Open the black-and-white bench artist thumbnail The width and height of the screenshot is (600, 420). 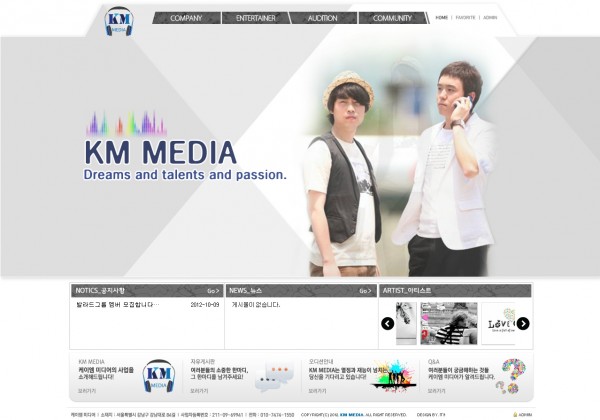(x=448, y=323)
